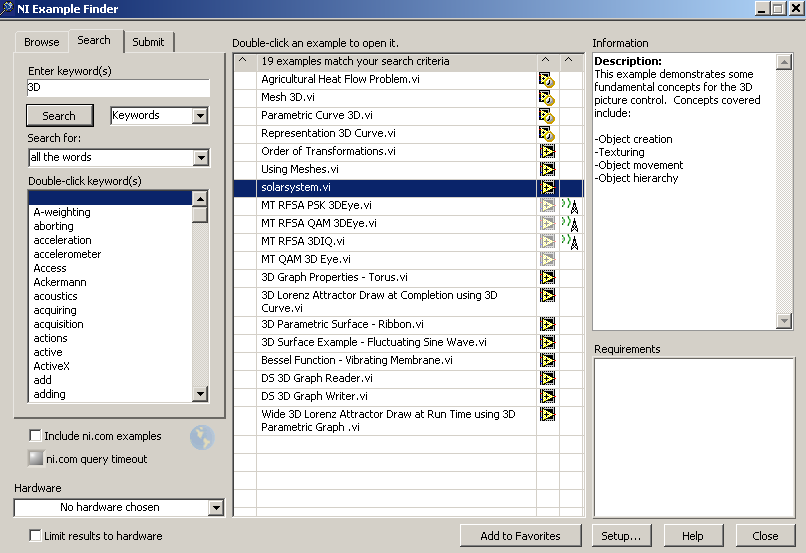Click the Help button
This screenshot has height=553, width=806.
pyautogui.click(x=693, y=536)
